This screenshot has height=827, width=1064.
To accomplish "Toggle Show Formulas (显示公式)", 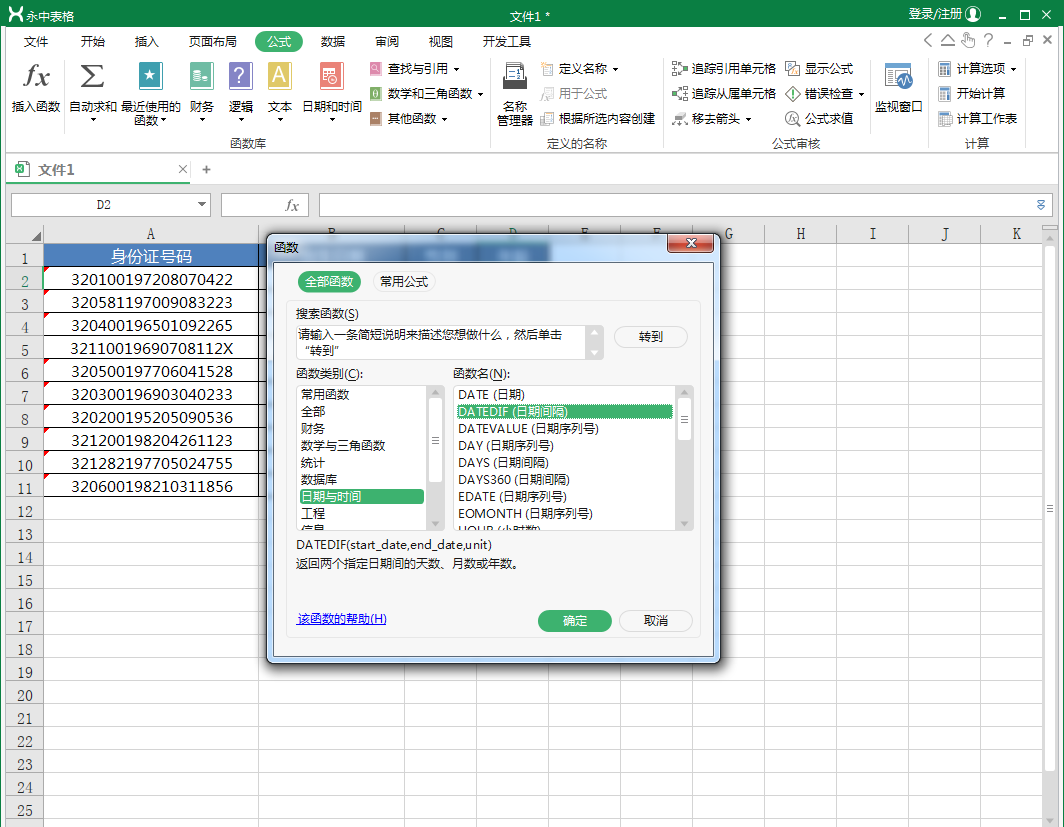I will coord(819,69).
